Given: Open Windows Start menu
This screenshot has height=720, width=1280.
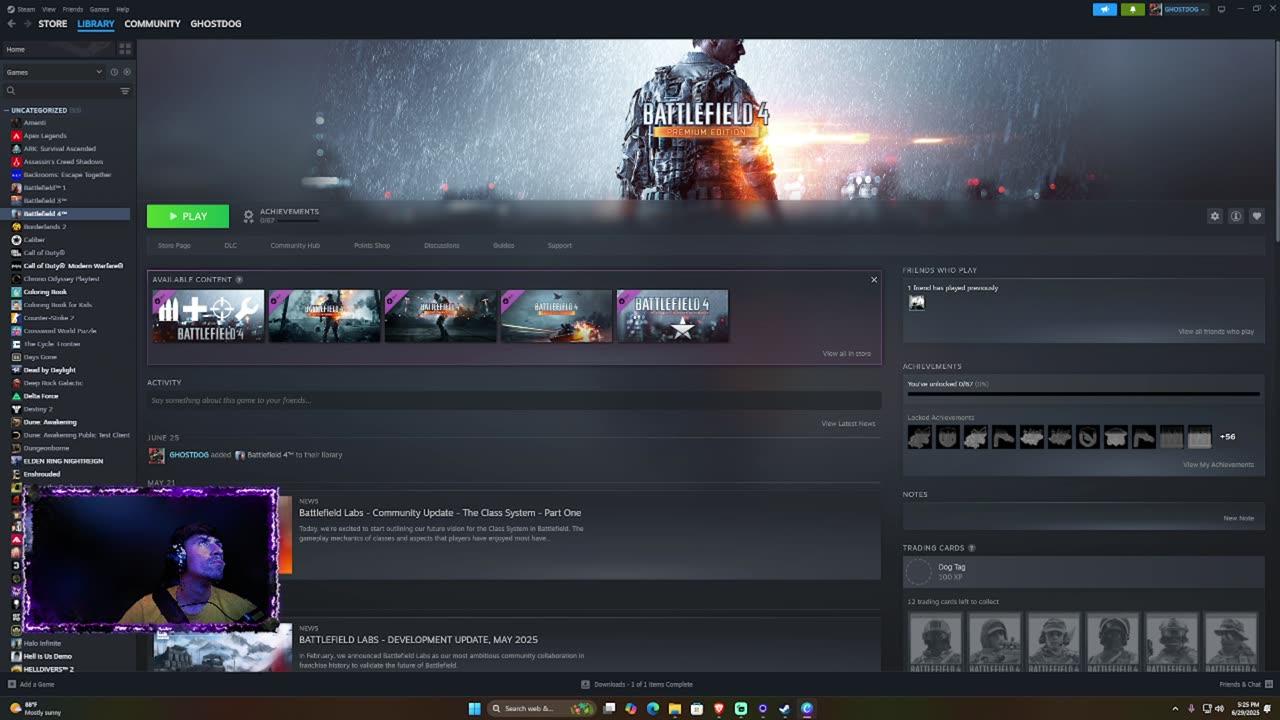Looking at the screenshot, I should pos(475,709).
